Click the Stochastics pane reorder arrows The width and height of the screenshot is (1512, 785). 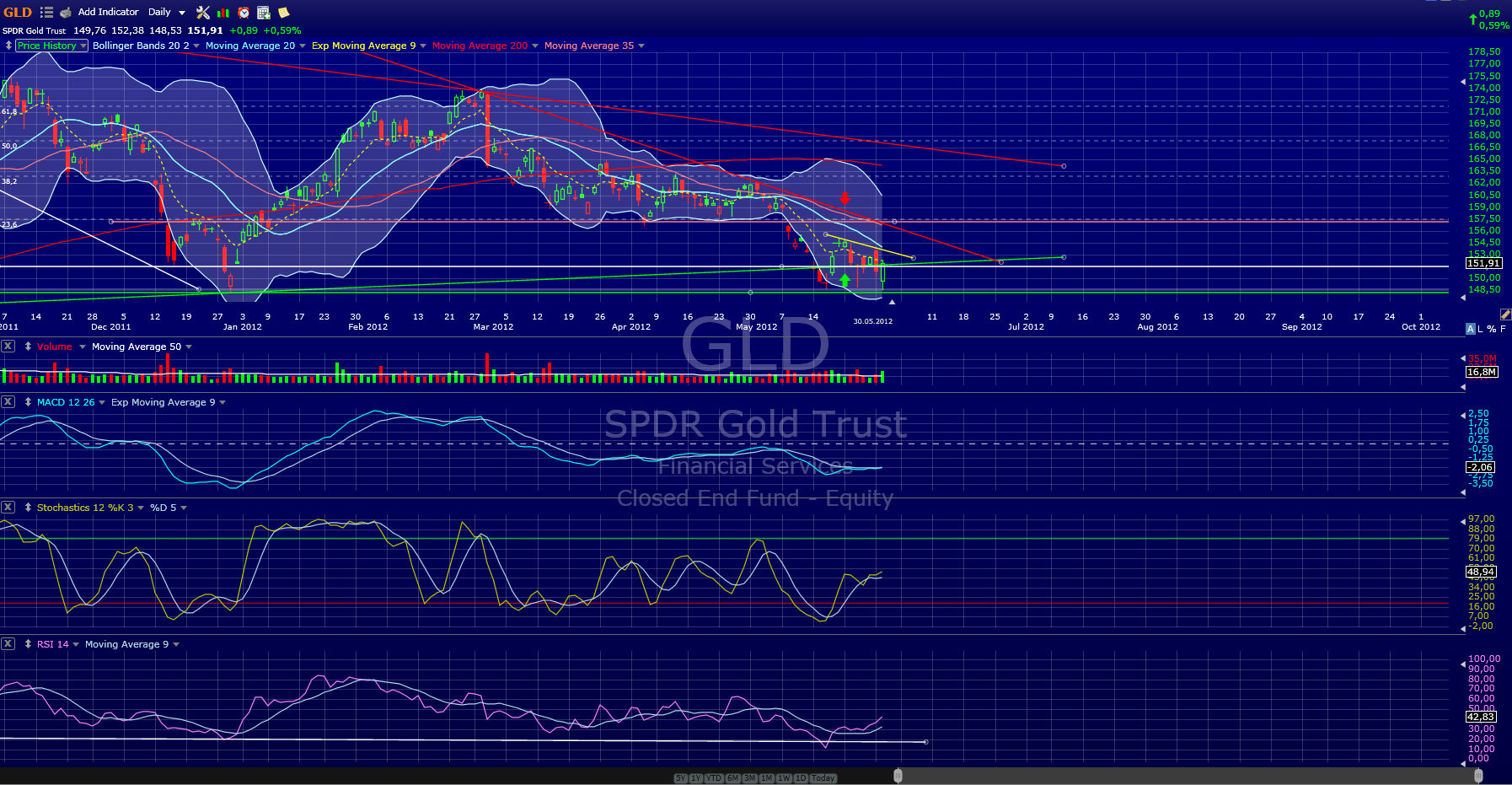[x=28, y=508]
